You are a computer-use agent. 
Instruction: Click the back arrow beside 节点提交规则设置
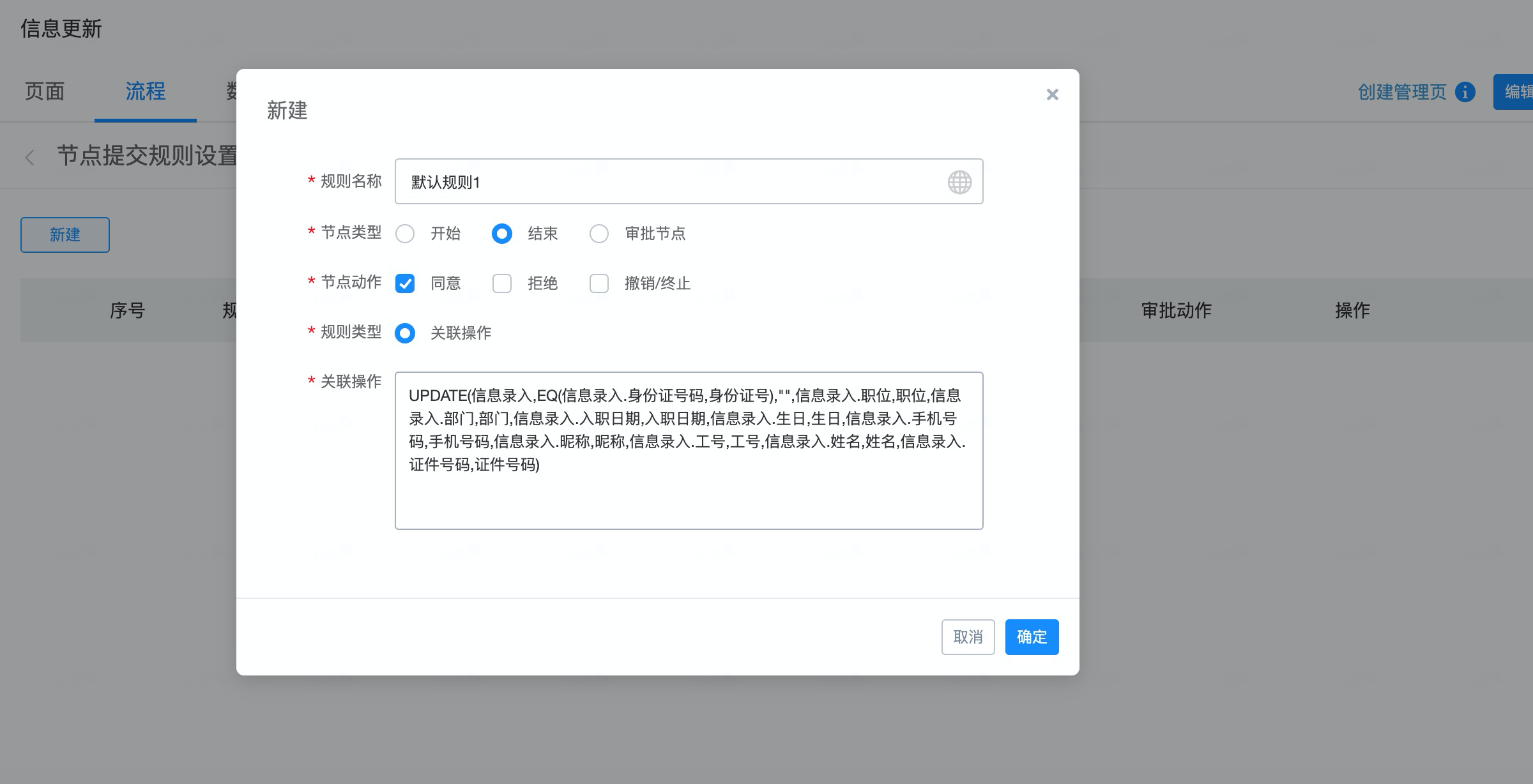(29, 157)
